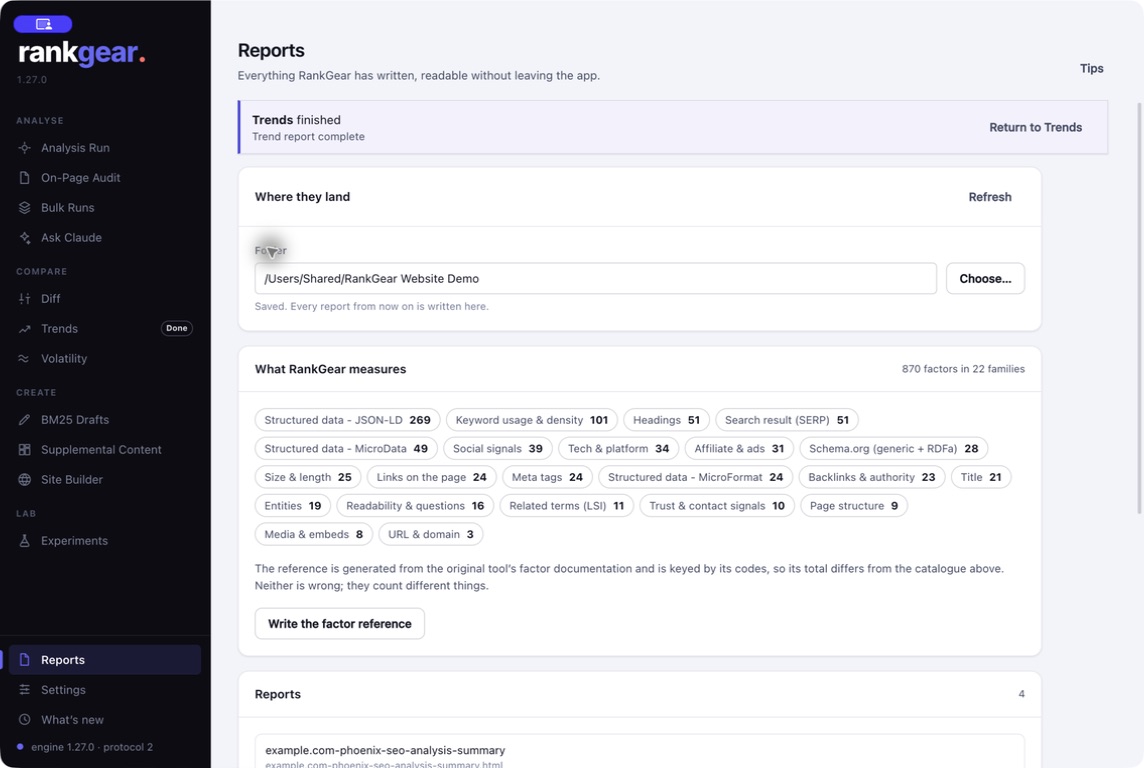Click the Backlinks & authority 23 chip
Viewport: 1144px width, 768px height.
coord(872,477)
